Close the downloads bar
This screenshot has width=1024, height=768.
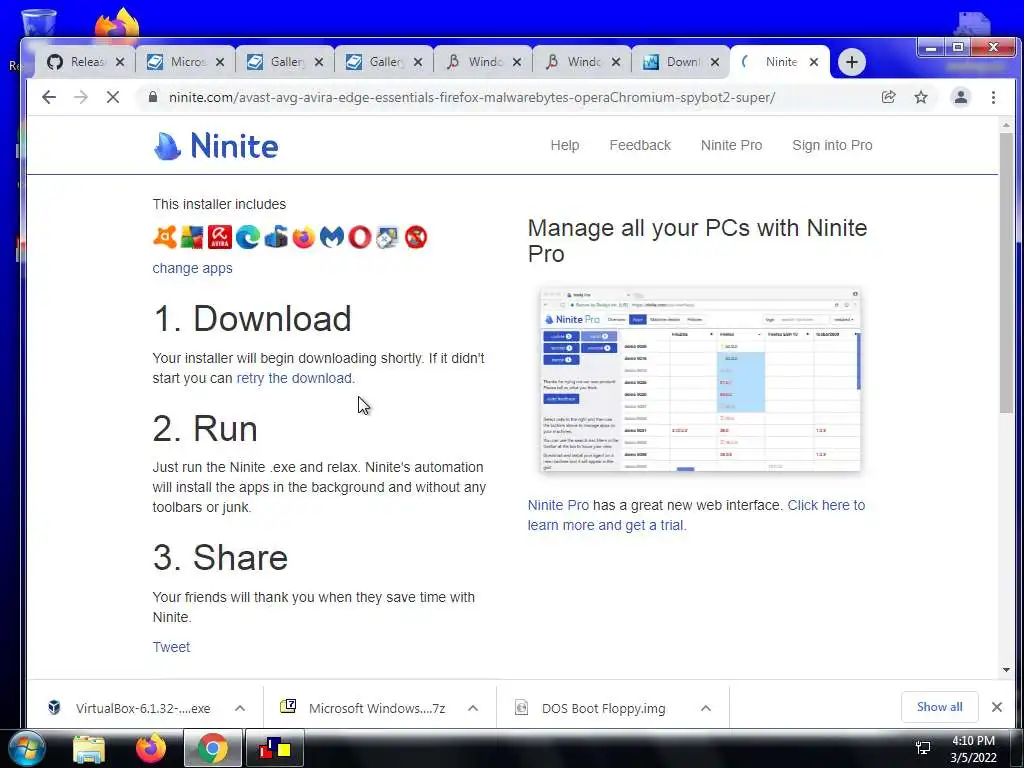coord(997,707)
